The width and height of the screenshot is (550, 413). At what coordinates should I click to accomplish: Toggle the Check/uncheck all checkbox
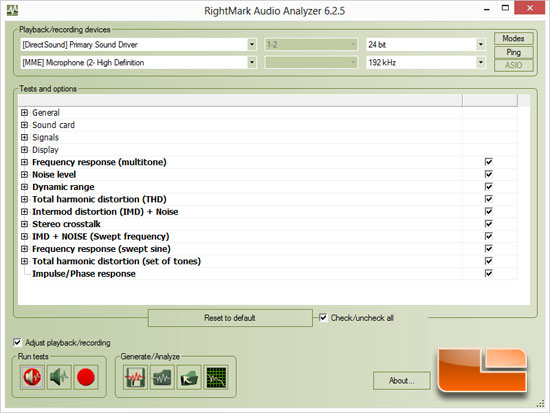coord(323,318)
